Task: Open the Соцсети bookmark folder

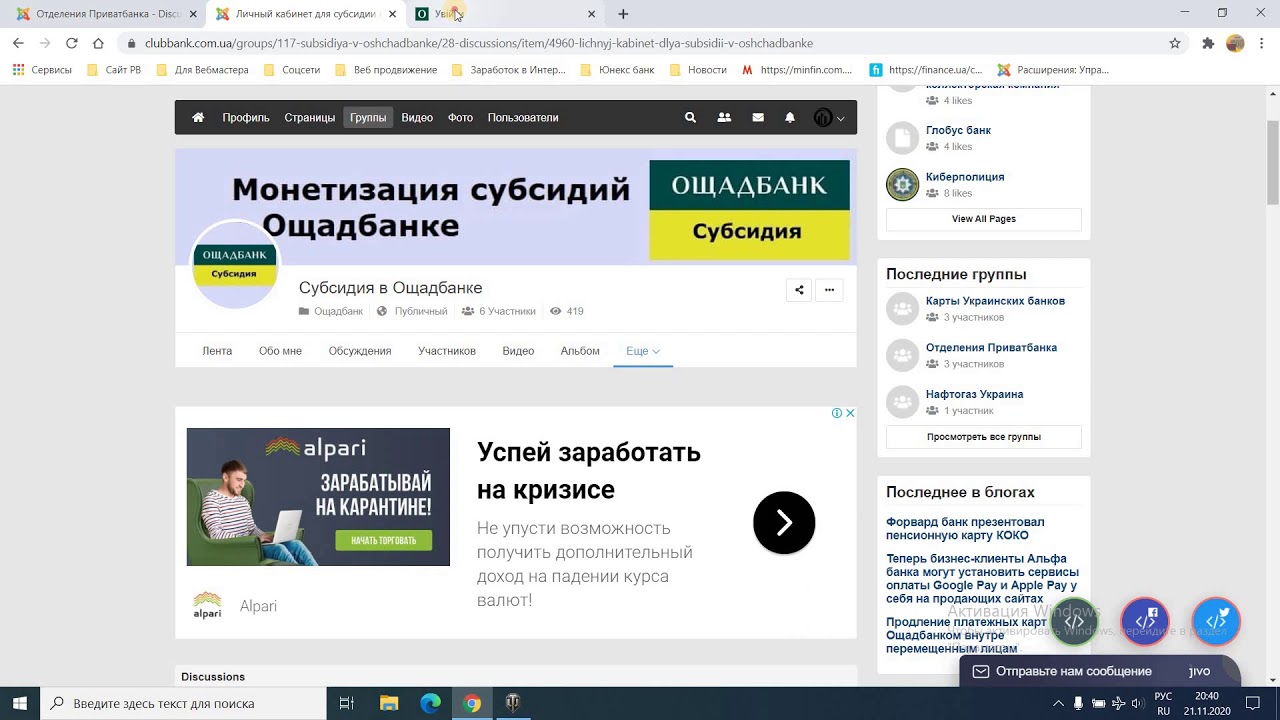Action: tap(291, 70)
